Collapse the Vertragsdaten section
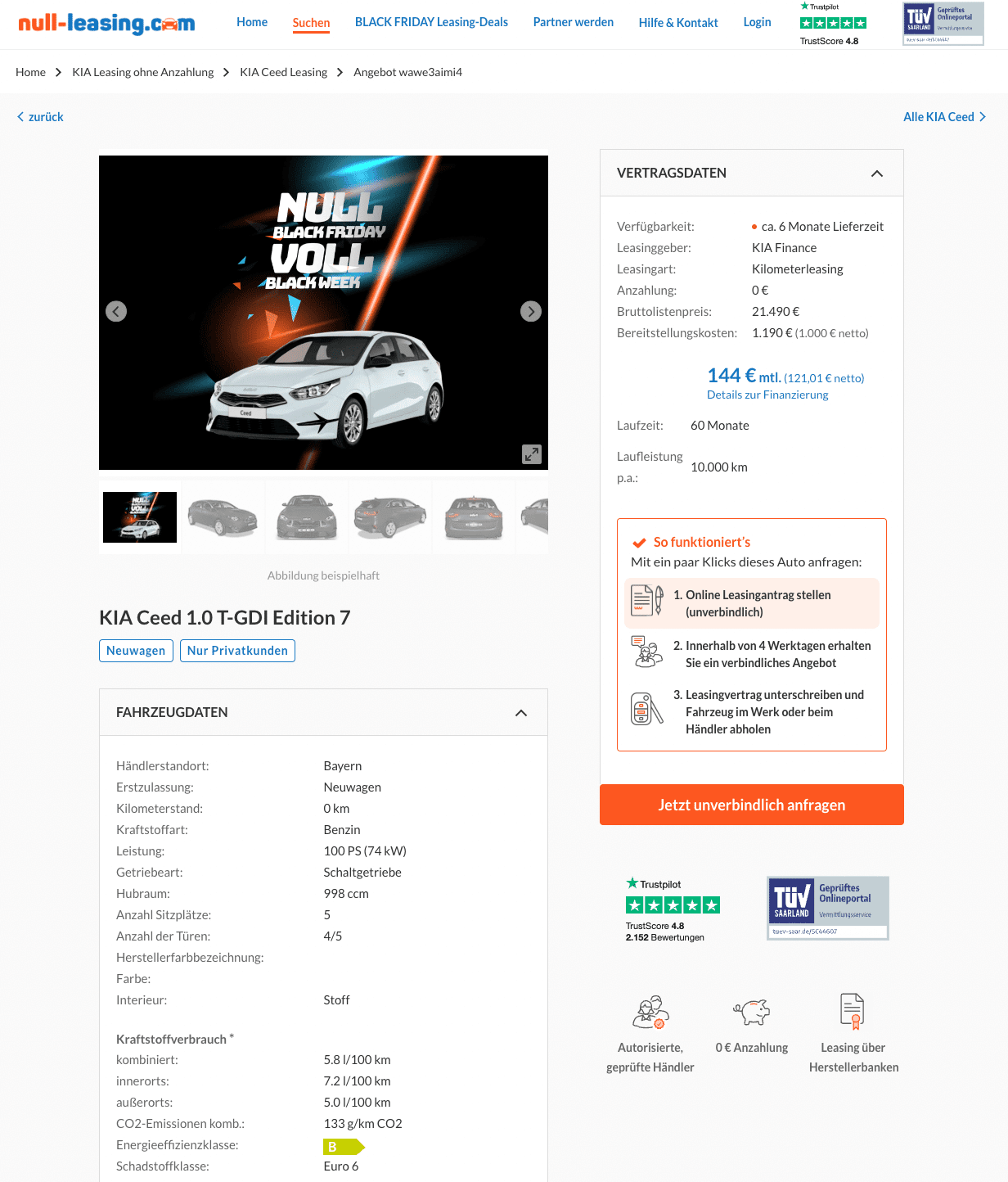This screenshot has height=1182, width=1008. point(877,174)
